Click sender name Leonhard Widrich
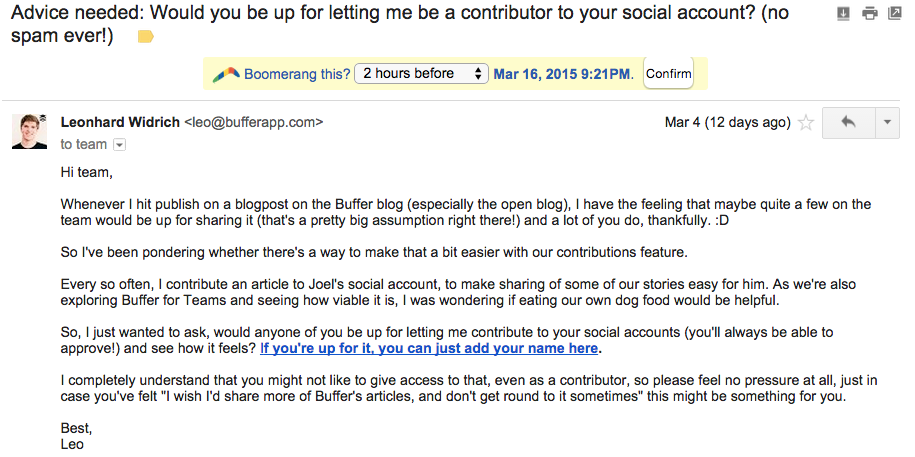 (120, 123)
